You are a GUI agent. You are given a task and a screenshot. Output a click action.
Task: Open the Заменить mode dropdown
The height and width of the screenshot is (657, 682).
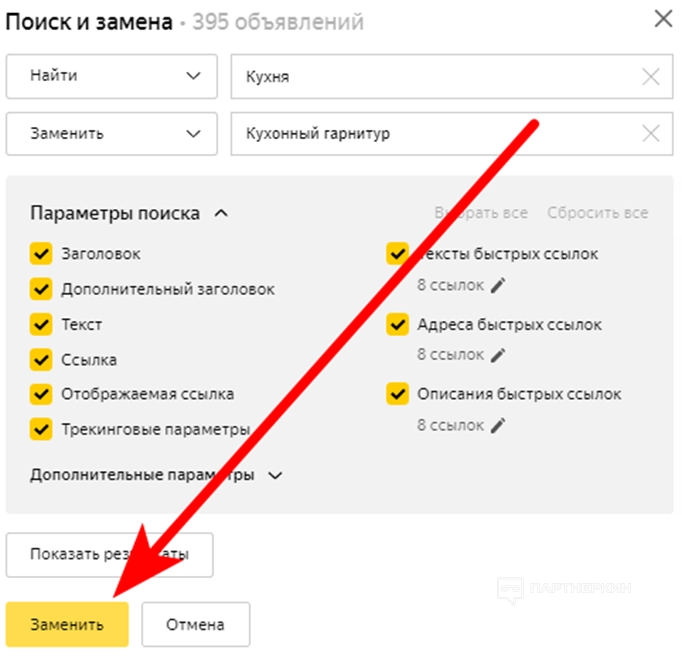111,133
